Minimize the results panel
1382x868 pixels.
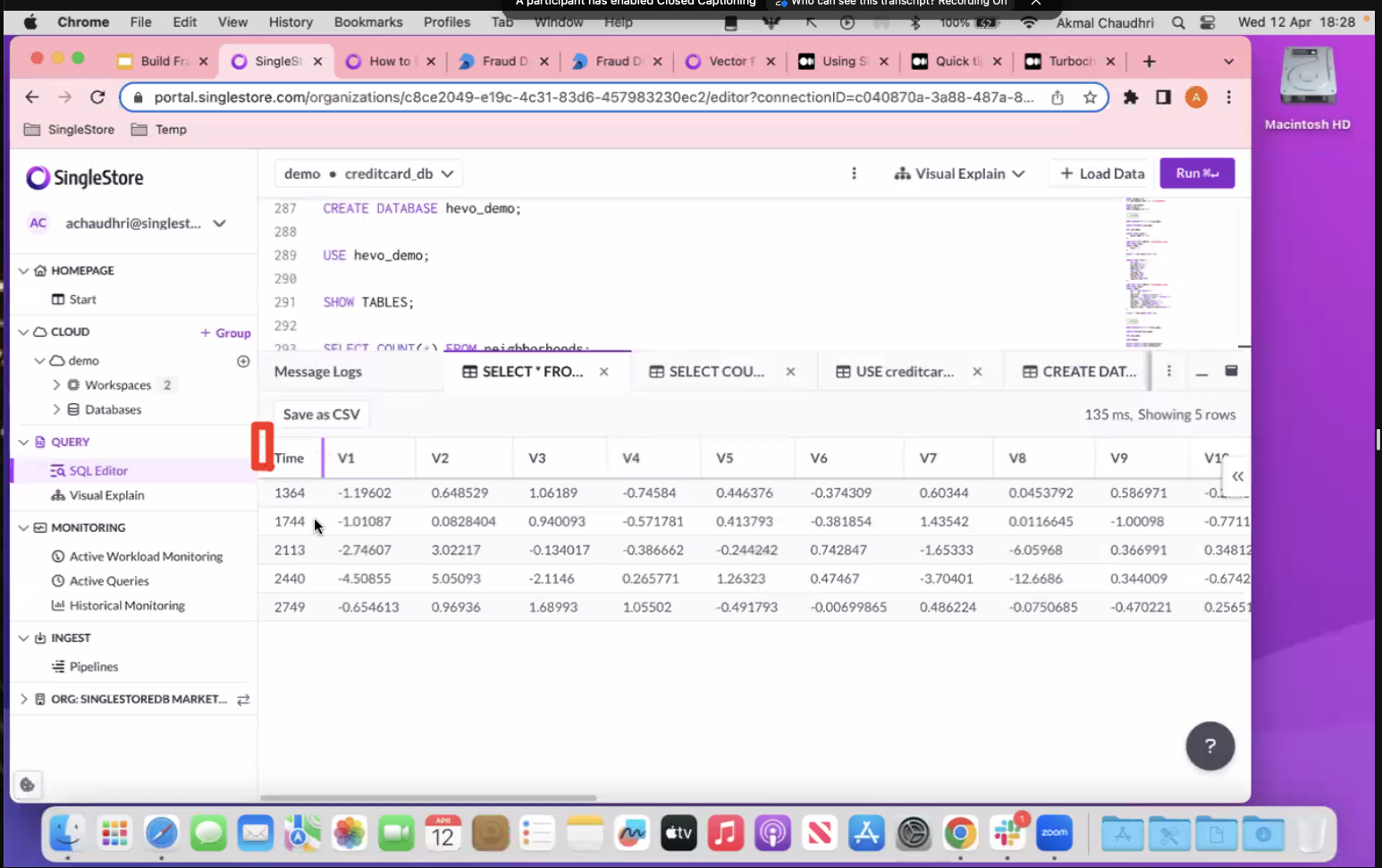click(1201, 372)
